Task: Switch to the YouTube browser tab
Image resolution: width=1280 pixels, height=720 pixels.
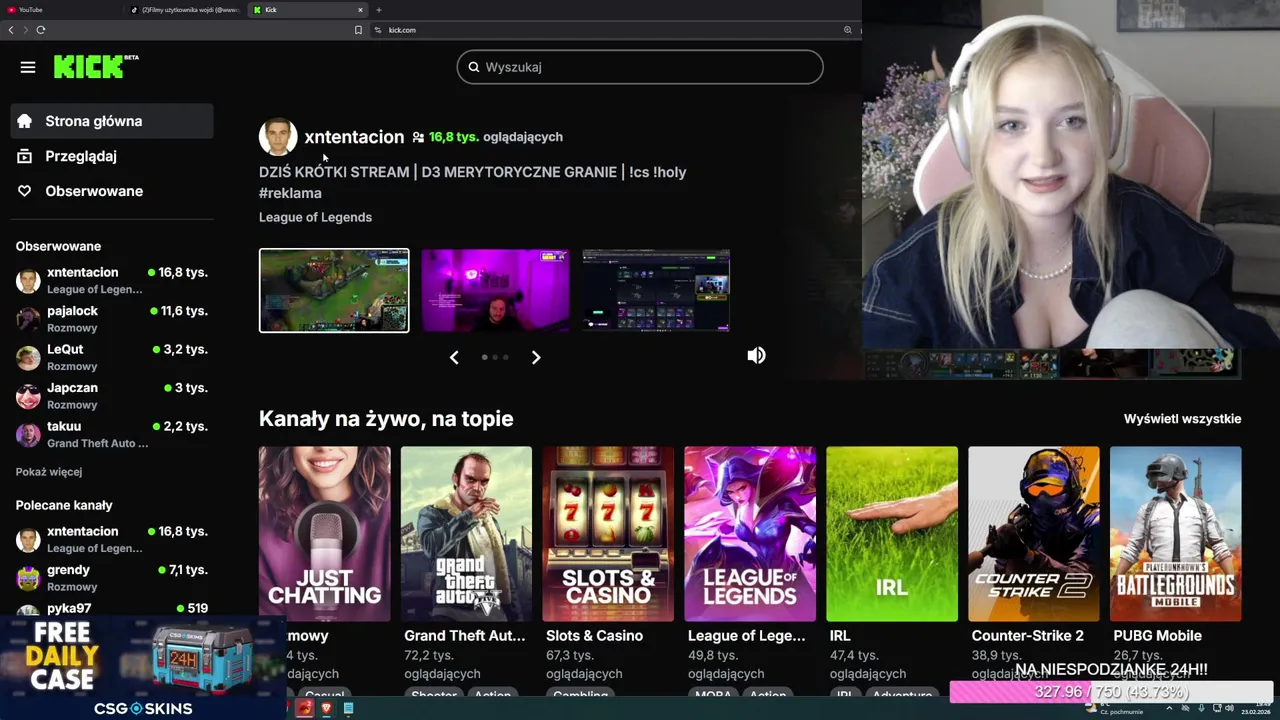Action: click(62, 10)
